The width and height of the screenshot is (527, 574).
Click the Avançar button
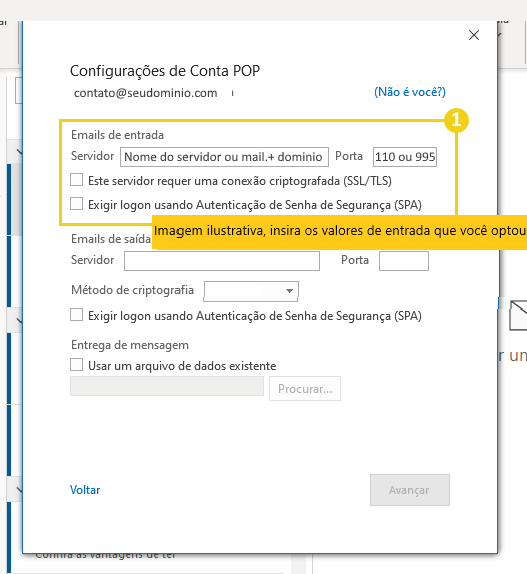tap(410, 490)
